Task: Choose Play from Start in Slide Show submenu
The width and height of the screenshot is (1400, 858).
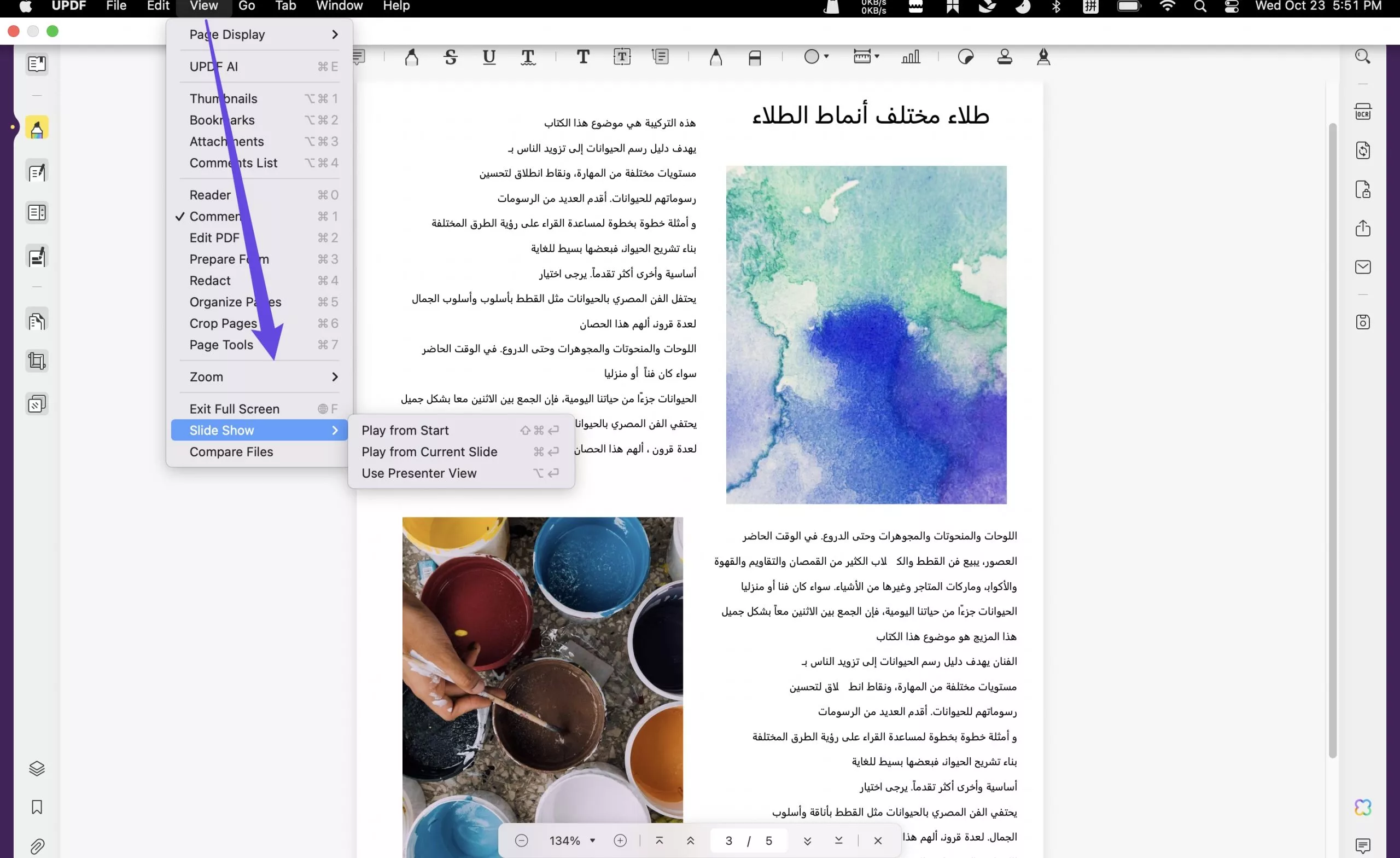Action: click(405, 430)
